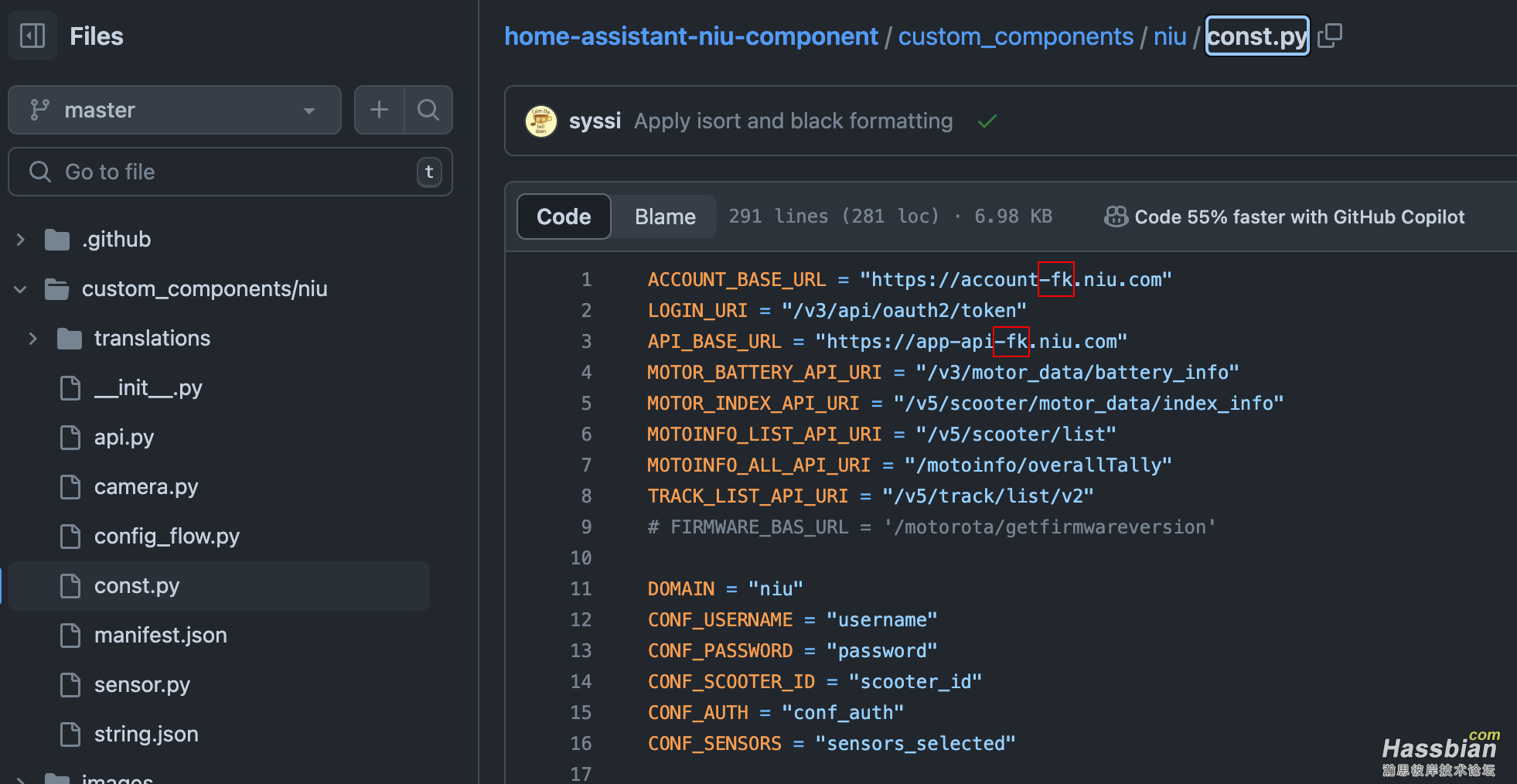Click the CONF_SCOOTER_ID constant name
Screen dimensions: 1517x784
point(731,682)
